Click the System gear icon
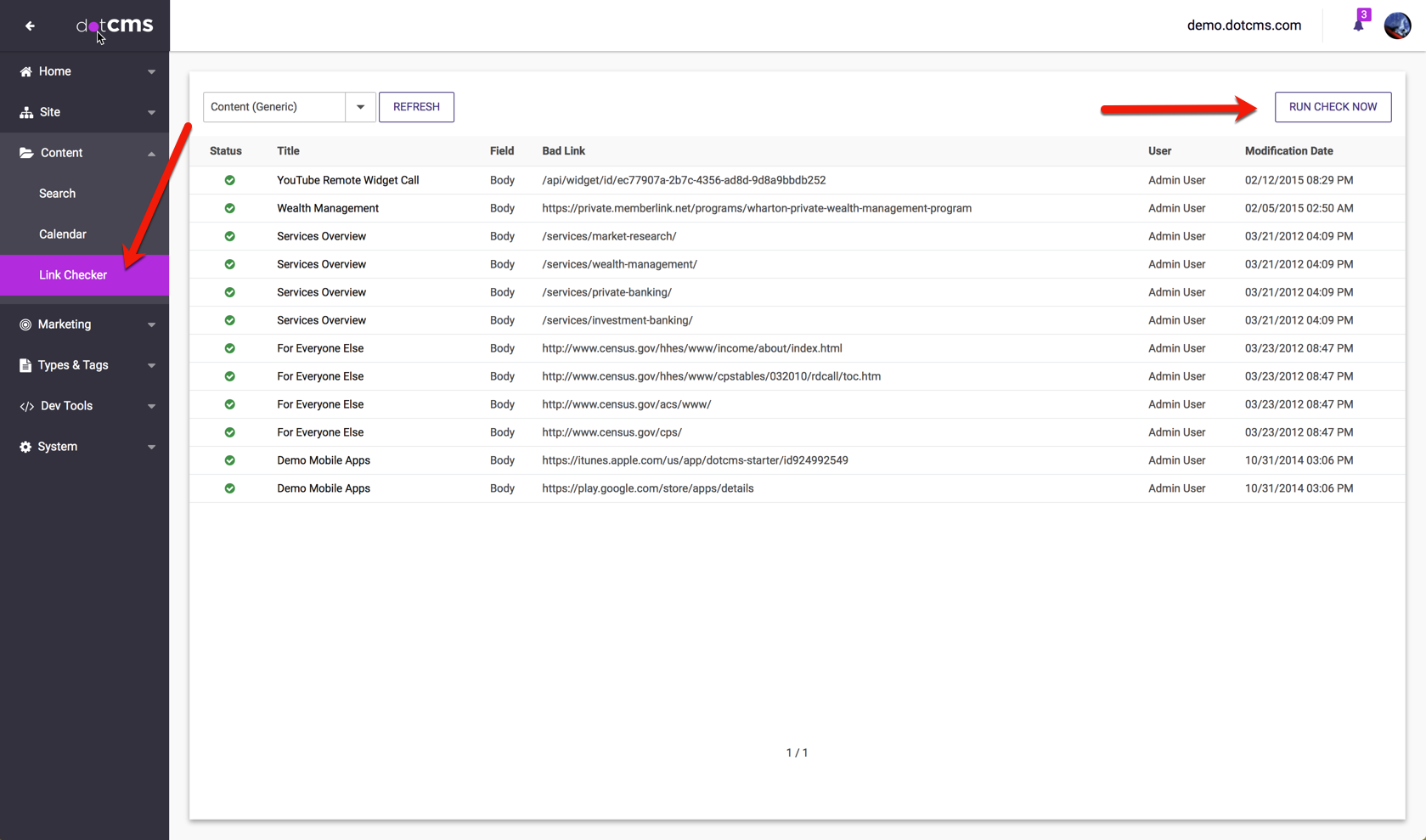 tap(25, 447)
